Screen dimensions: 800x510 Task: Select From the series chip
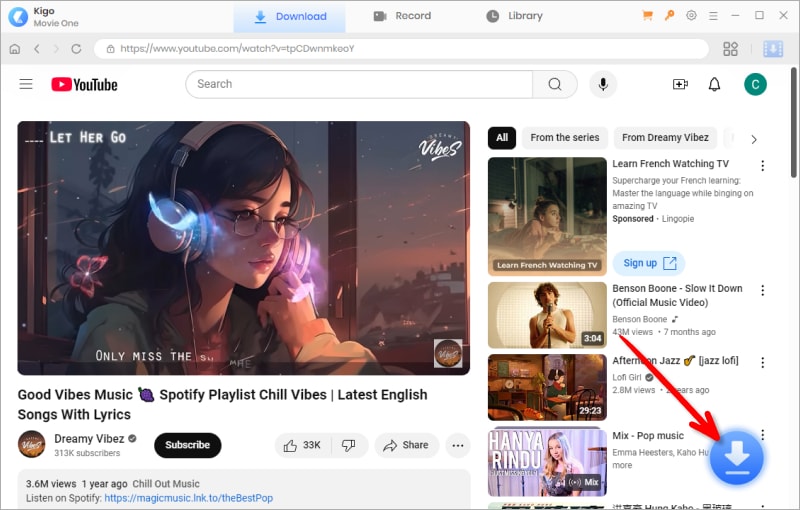click(x=565, y=138)
